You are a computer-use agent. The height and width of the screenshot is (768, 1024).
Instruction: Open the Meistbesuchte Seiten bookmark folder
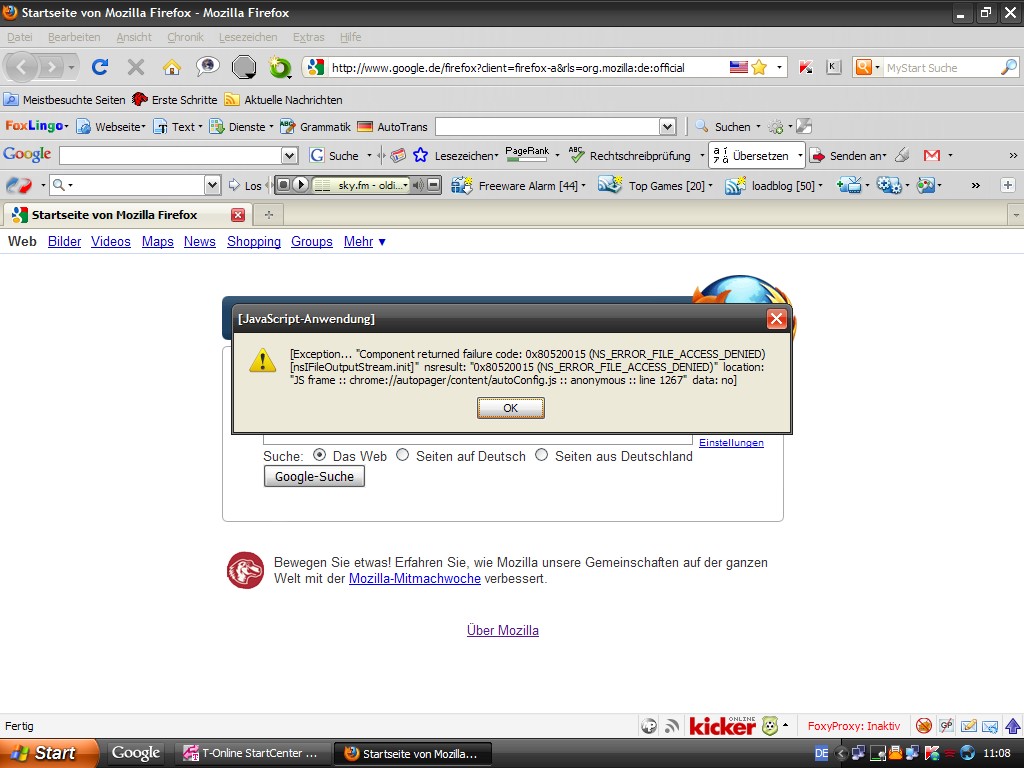click(64, 100)
